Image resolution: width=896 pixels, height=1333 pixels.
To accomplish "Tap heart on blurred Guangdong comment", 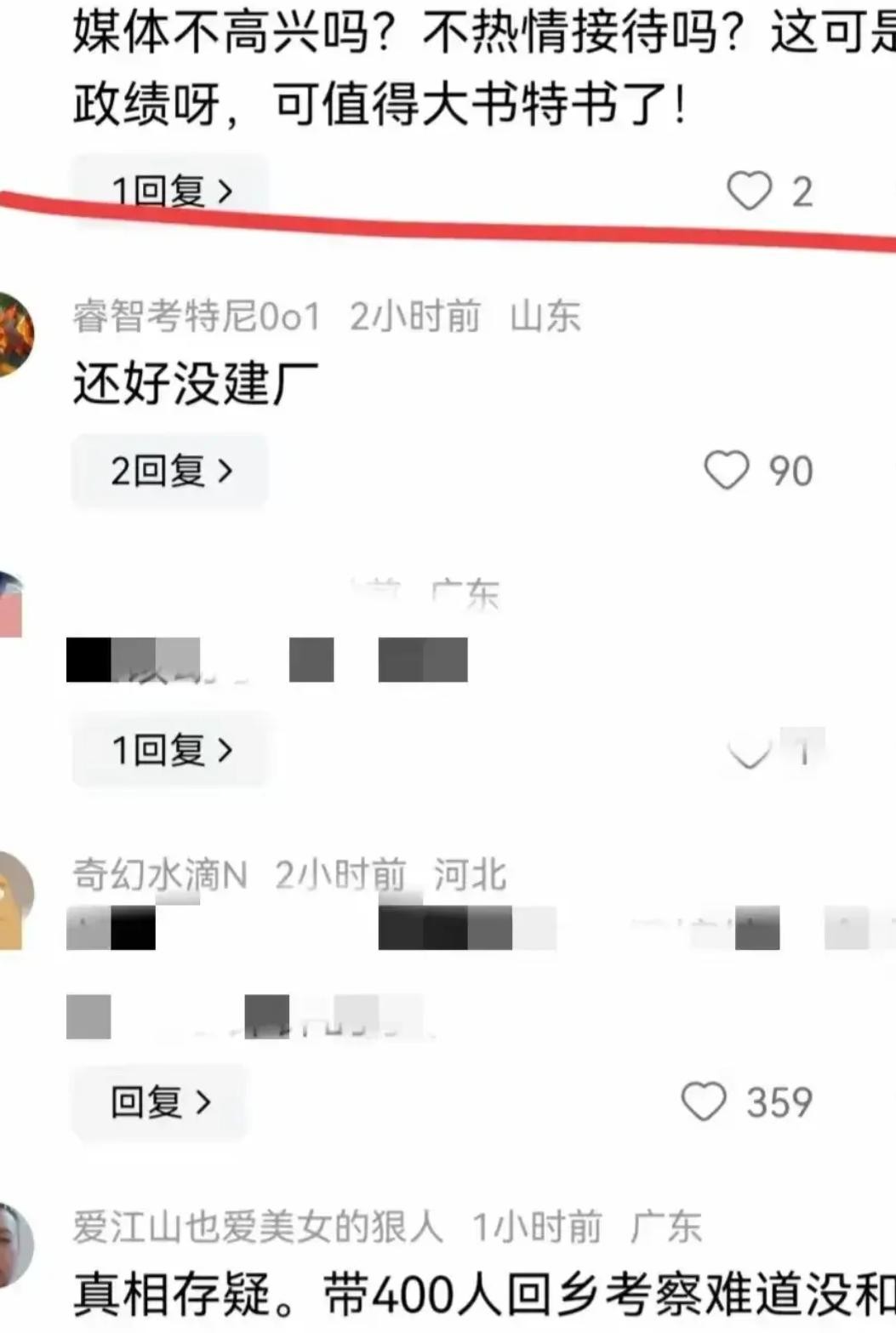I will point(750,752).
